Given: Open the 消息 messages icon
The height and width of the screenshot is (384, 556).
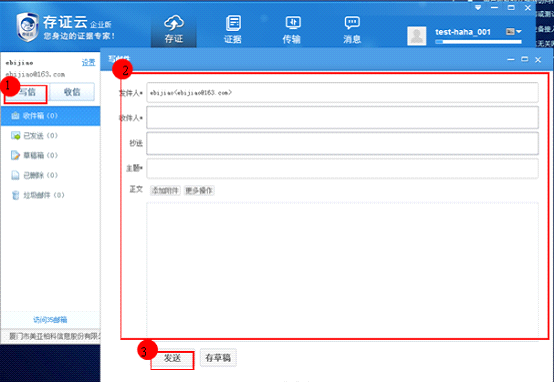Looking at the screenshot, I should point(352,30).
